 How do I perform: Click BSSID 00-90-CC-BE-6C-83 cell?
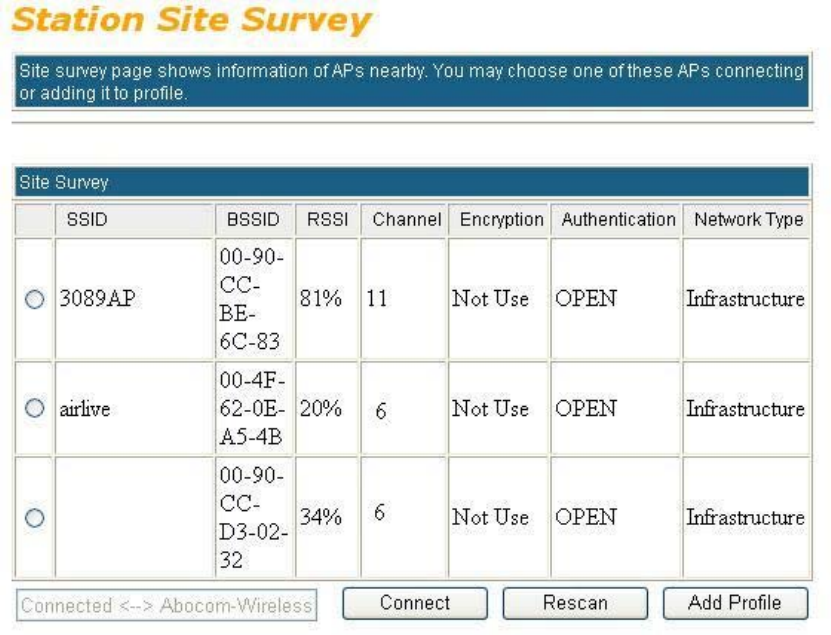(x=254, y=299)
